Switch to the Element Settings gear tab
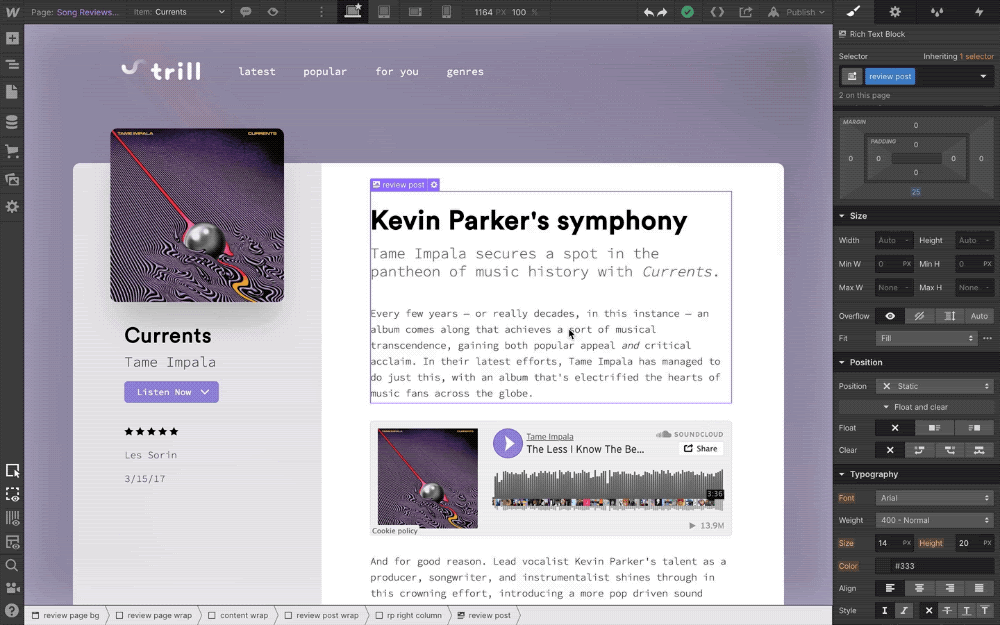Screen dimensions: 1000x625 (x=895, y=11)
